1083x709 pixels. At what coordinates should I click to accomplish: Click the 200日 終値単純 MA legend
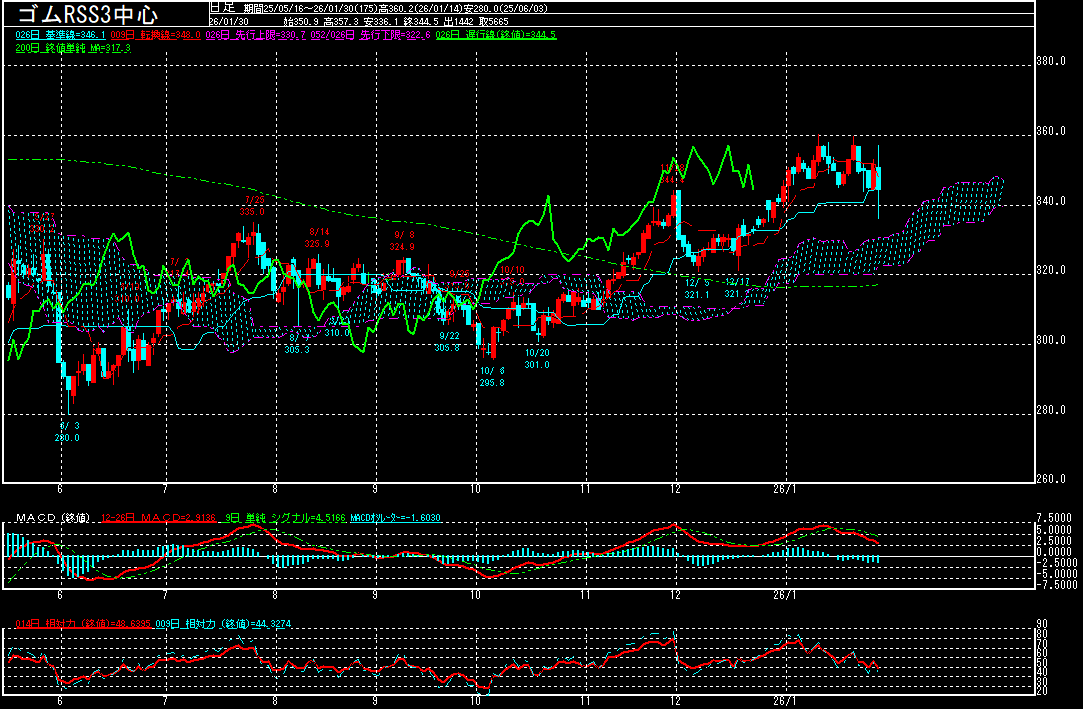click(72, 48)
